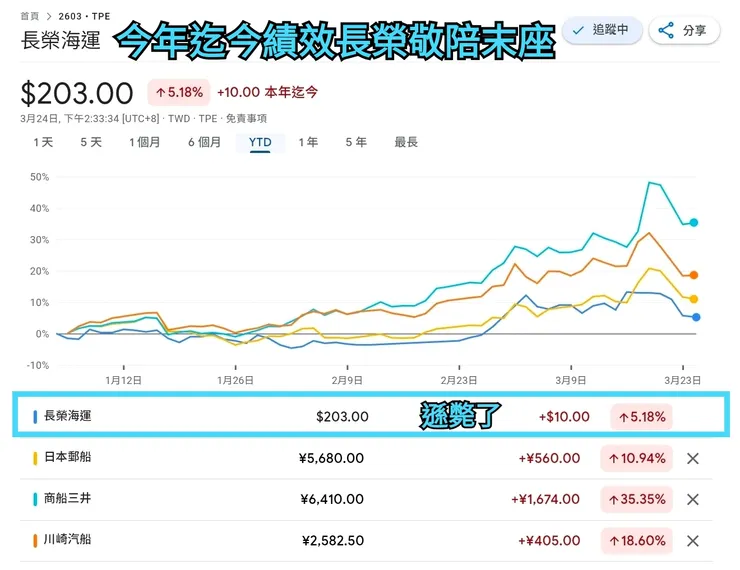
Task: Click the 18.60% change badge
Action: (636, 541)
